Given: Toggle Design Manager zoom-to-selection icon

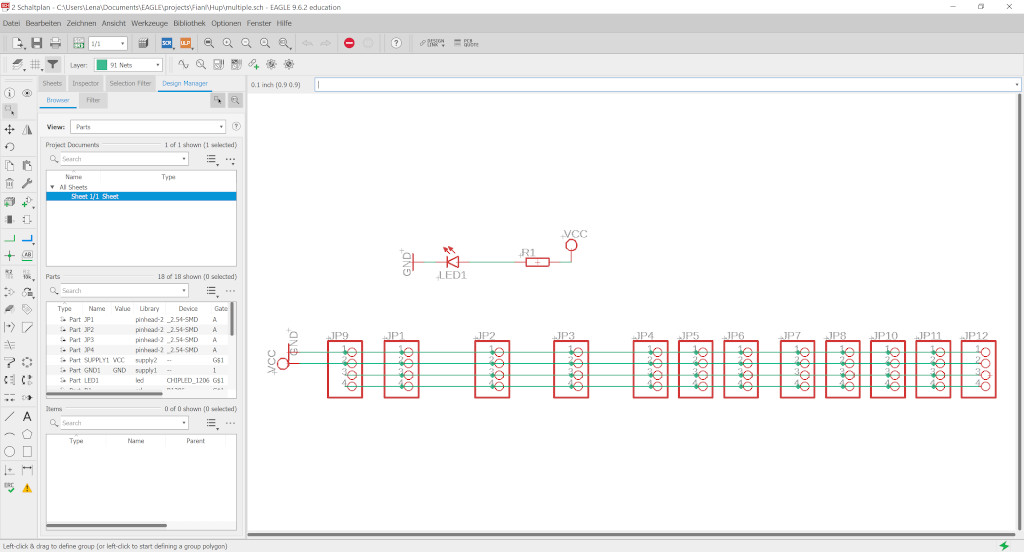Looking at the screenshot, I should pyautogui.click(x=235, y=100).
